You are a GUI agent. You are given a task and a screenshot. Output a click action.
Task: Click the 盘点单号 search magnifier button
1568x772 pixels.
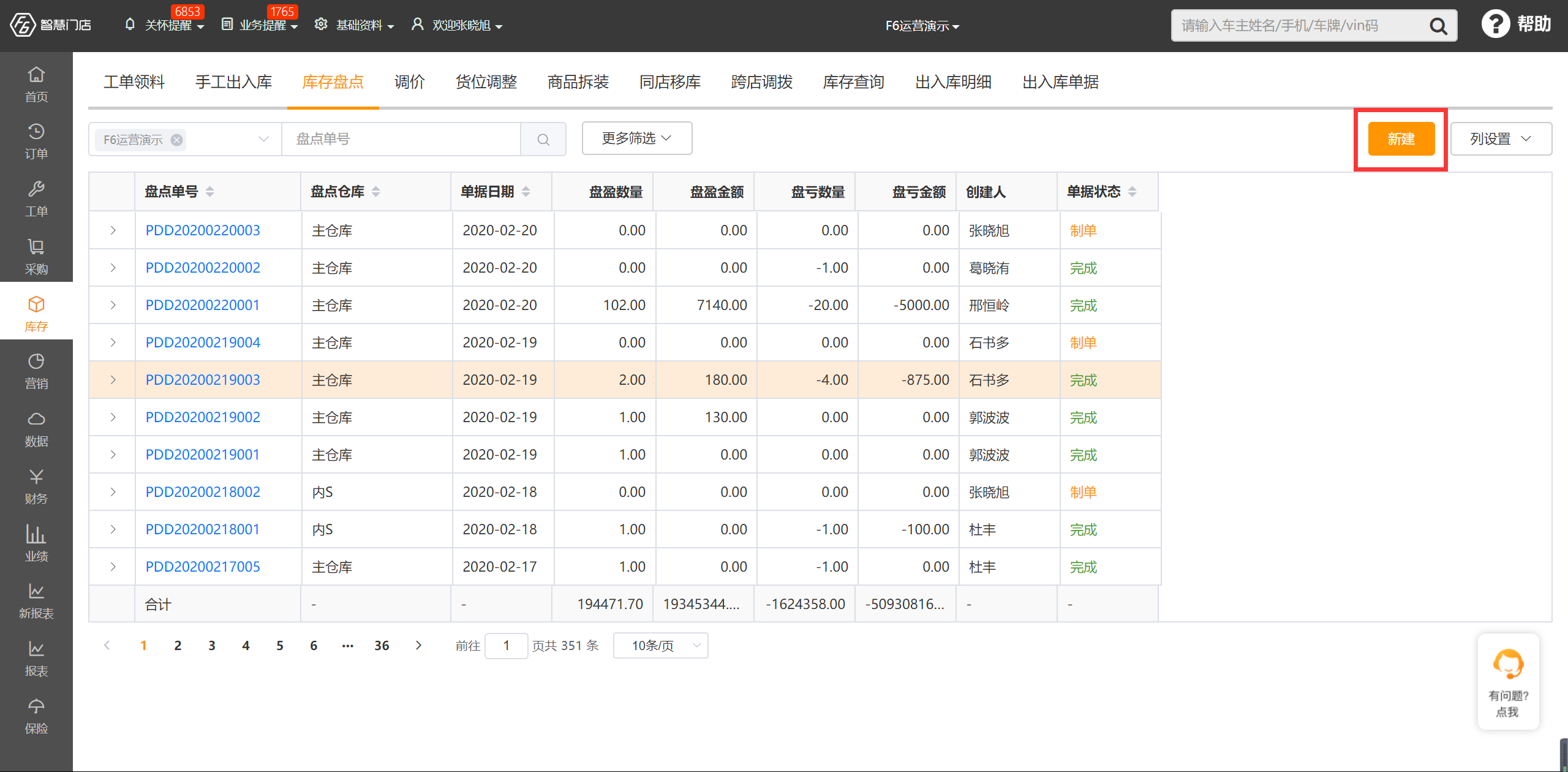pyautogui.click(x=543, y=139)
